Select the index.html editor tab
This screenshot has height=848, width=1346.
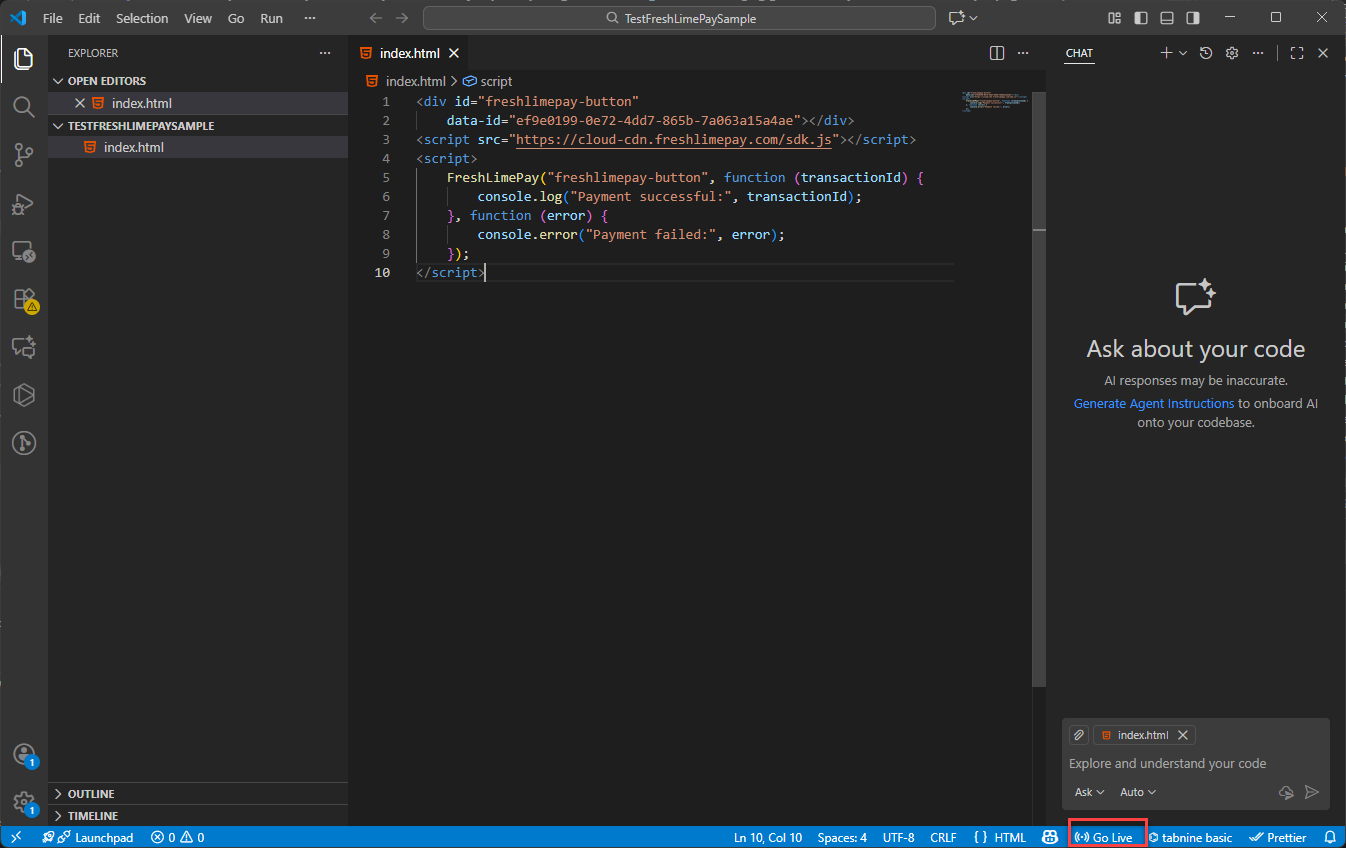409,53
